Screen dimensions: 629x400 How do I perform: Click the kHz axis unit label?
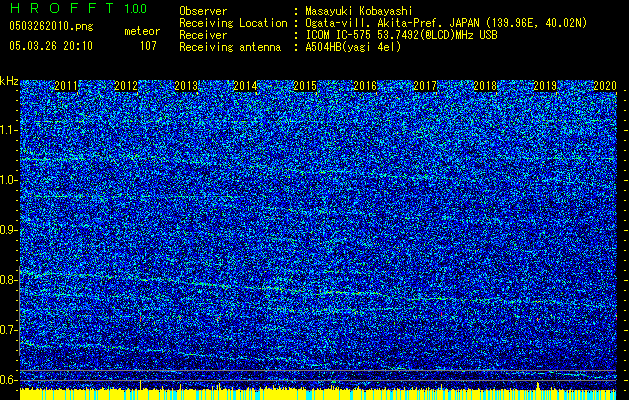click(9, 81)
